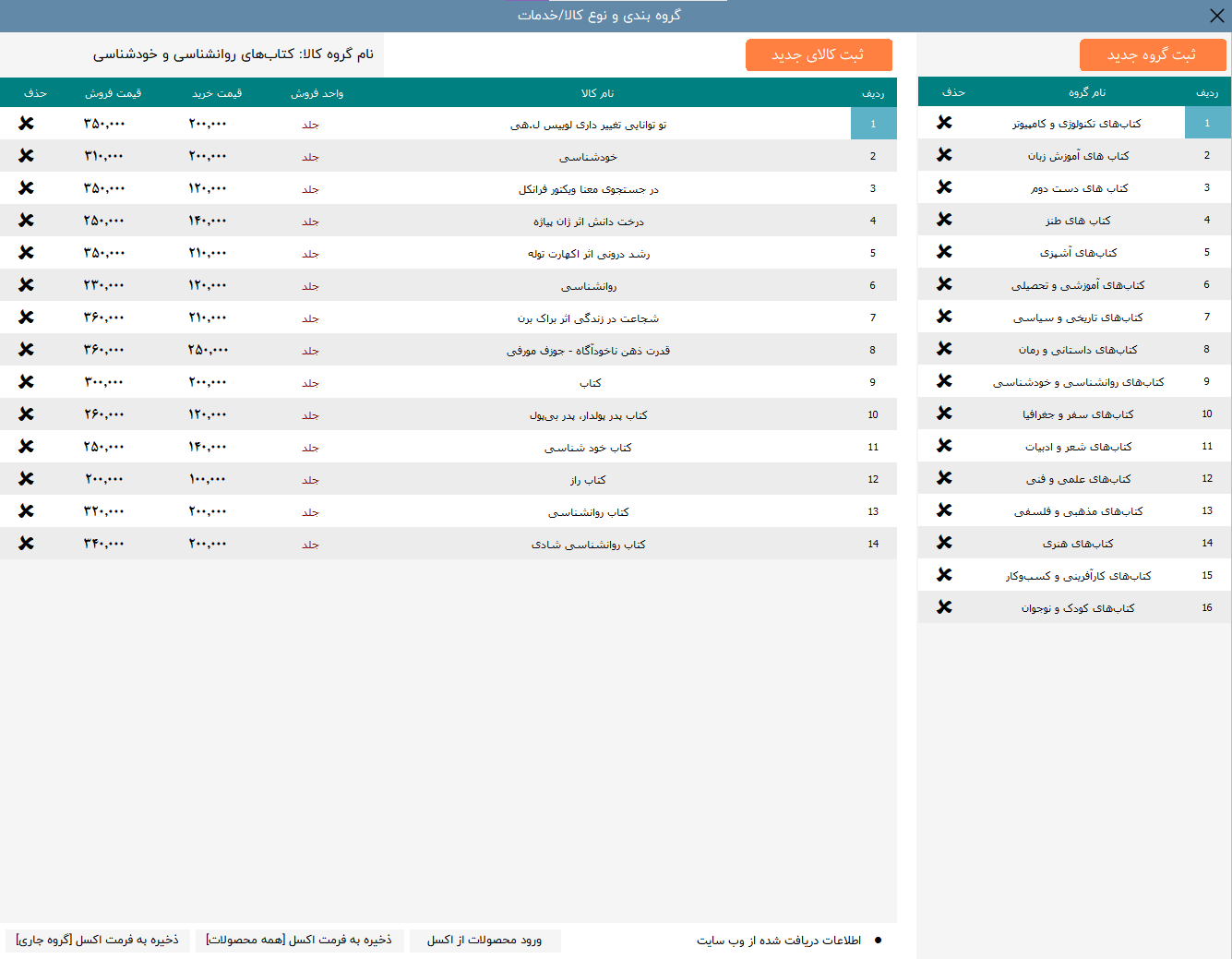Delete product خودشناسی in row 2

pos(26,156)
